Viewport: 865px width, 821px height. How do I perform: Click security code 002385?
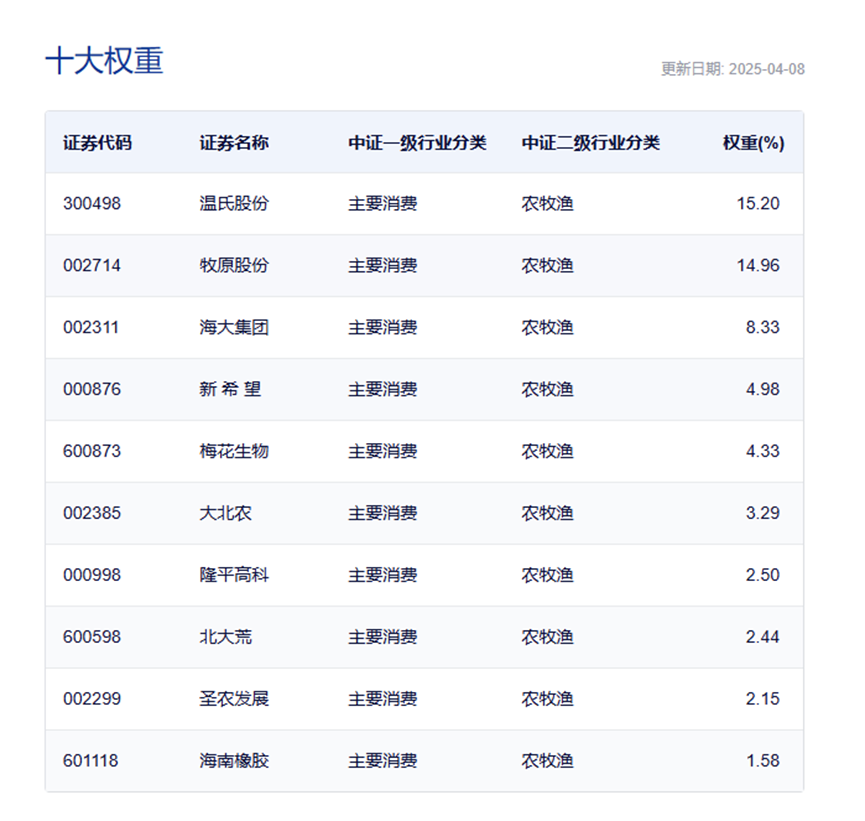click(x=92, y=513)
